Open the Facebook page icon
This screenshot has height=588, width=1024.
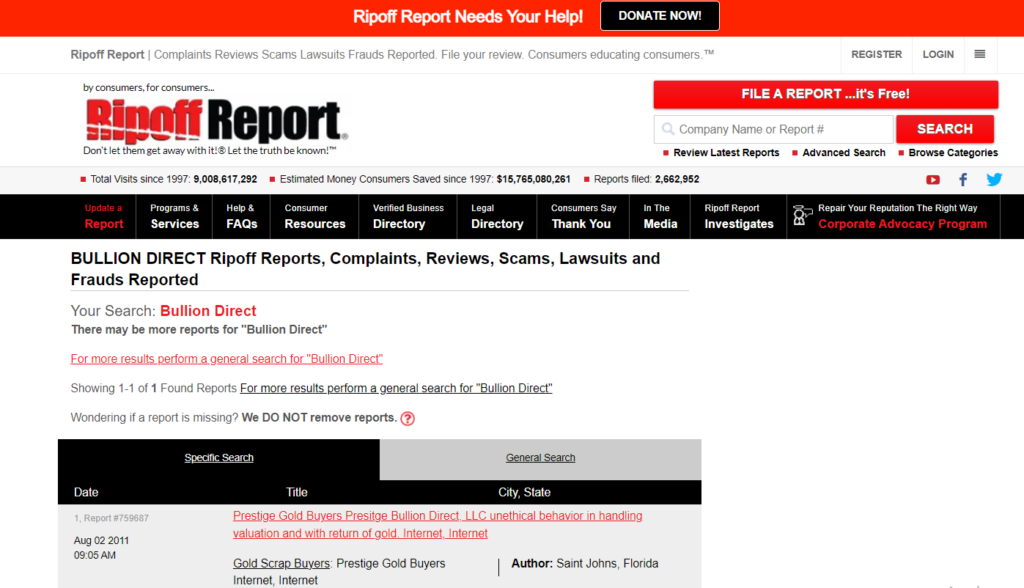pyautogui.click(x=963, y=180)
